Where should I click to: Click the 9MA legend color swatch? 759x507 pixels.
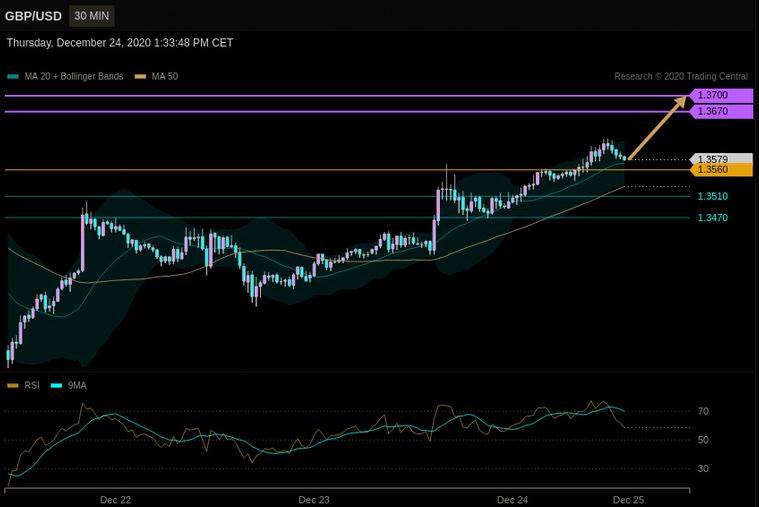[x=57, y=386]
